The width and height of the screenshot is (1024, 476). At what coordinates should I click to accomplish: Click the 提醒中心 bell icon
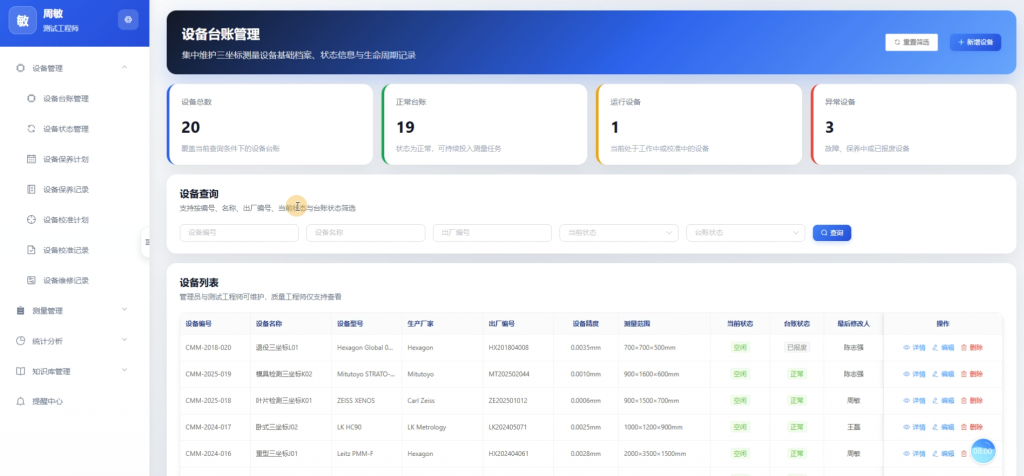(x=20, y=402)
